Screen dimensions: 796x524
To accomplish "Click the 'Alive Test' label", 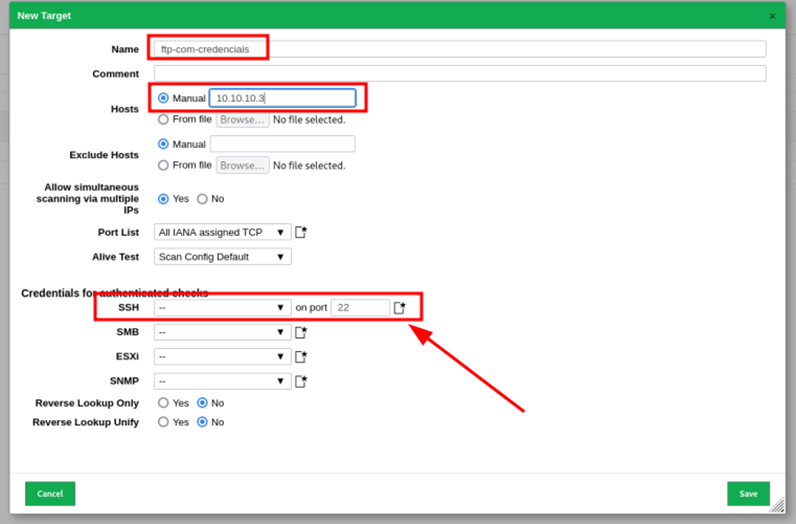I will pos(116,257).
